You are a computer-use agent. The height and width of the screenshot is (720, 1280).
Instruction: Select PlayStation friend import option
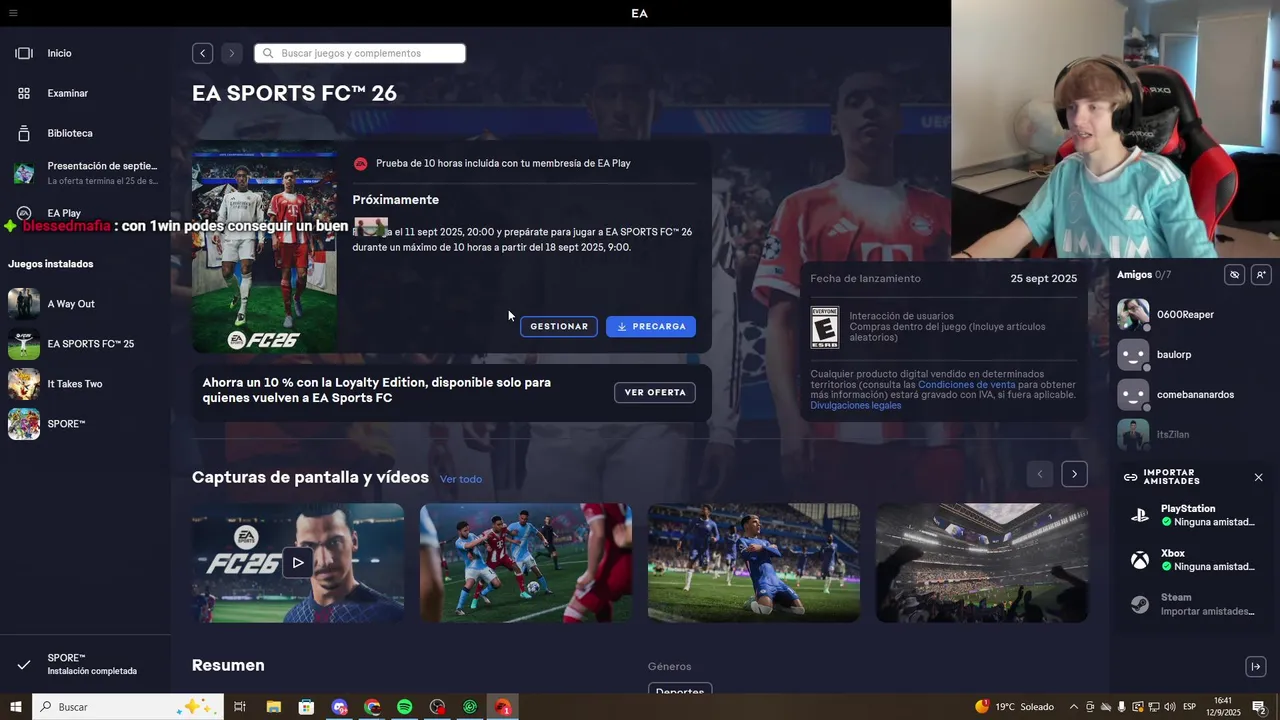[1195, 515]
